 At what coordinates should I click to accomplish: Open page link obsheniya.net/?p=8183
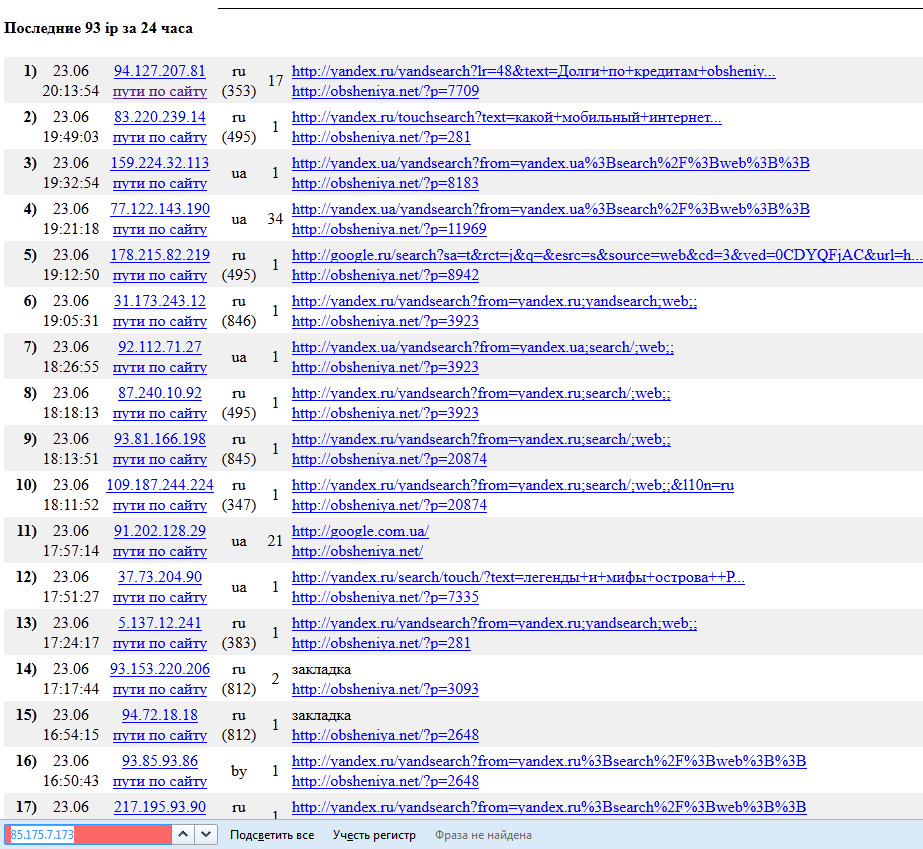click(x=385, y=183)
